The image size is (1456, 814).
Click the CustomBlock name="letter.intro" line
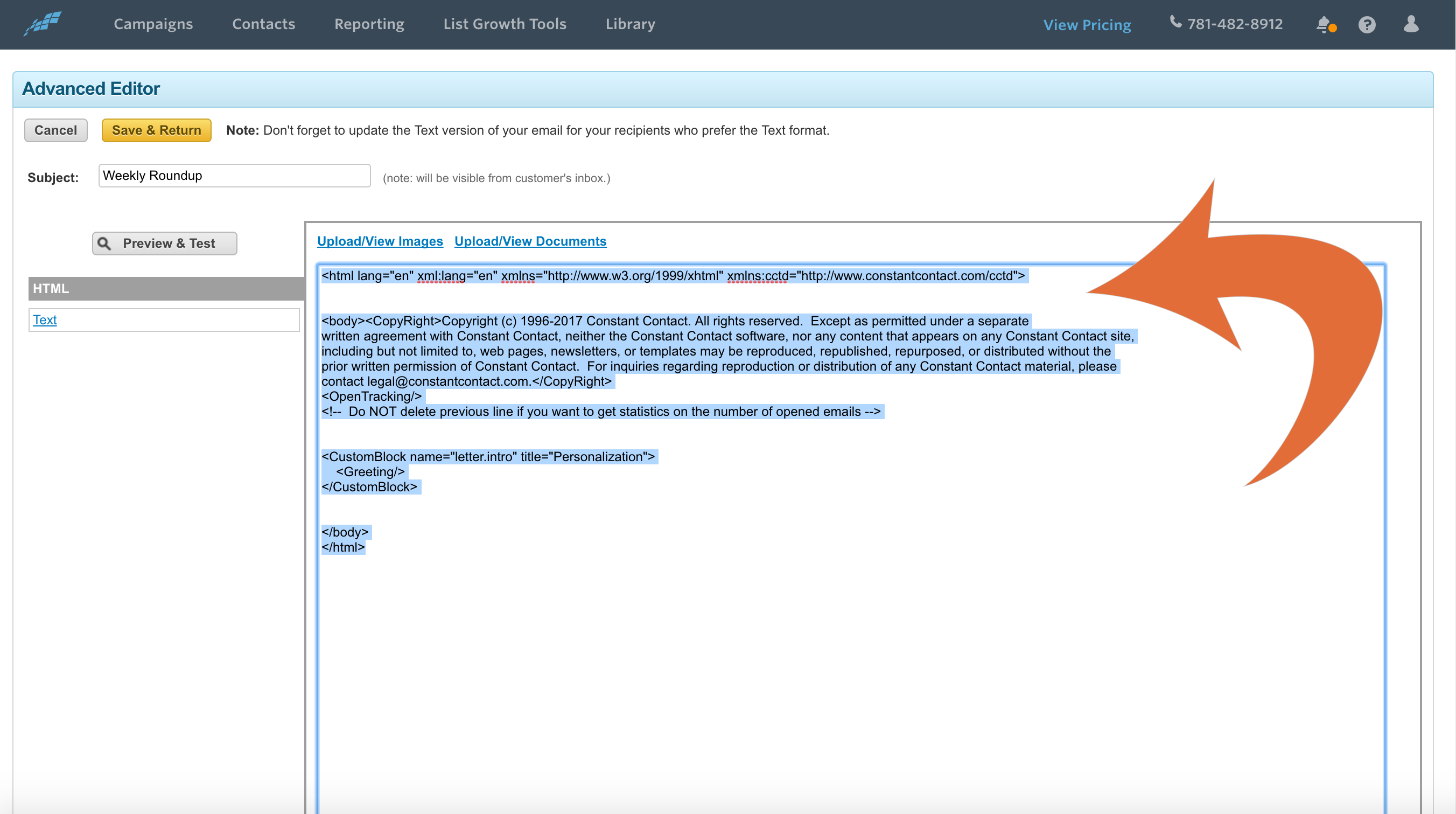(488, 456)
